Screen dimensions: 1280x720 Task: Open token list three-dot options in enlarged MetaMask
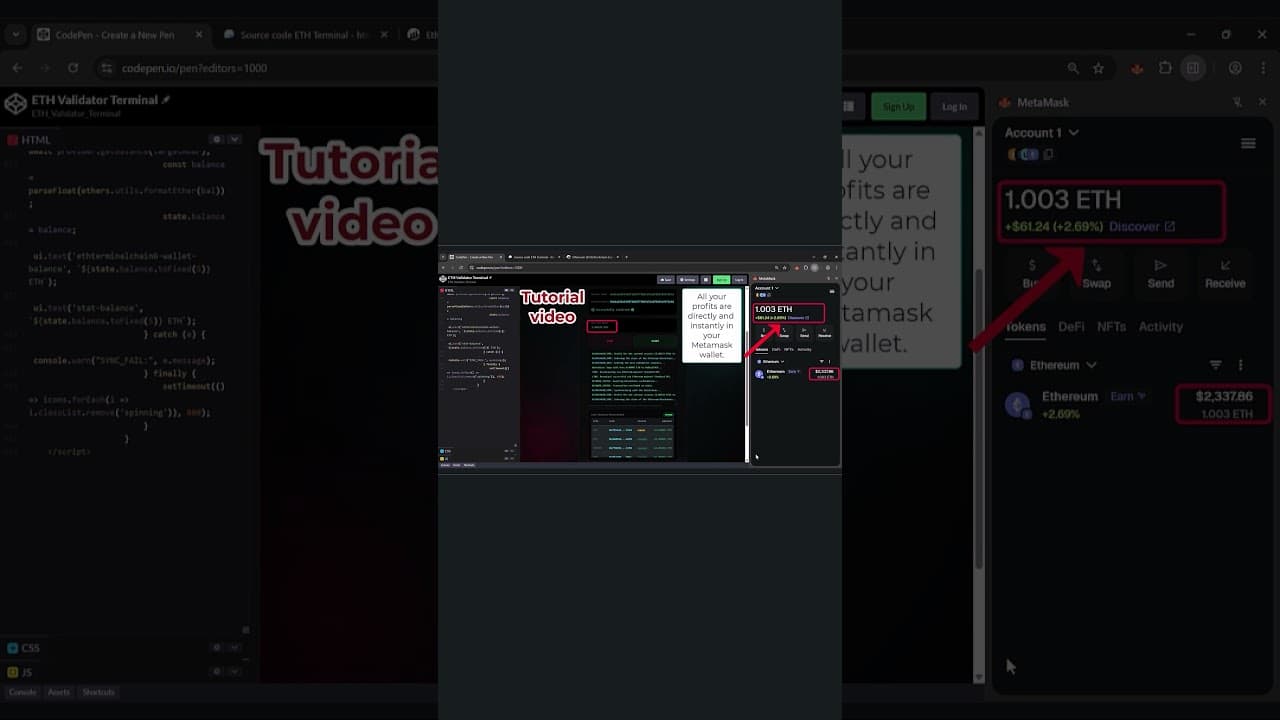click(1241, 365)
